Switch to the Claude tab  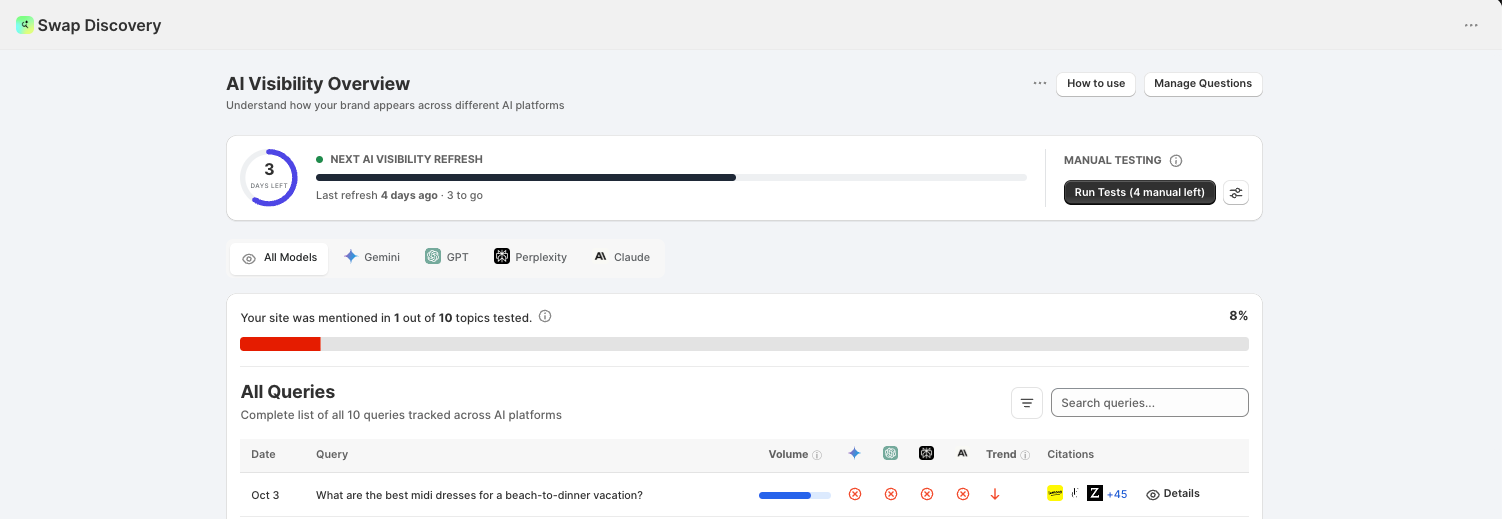click(622, 257)
